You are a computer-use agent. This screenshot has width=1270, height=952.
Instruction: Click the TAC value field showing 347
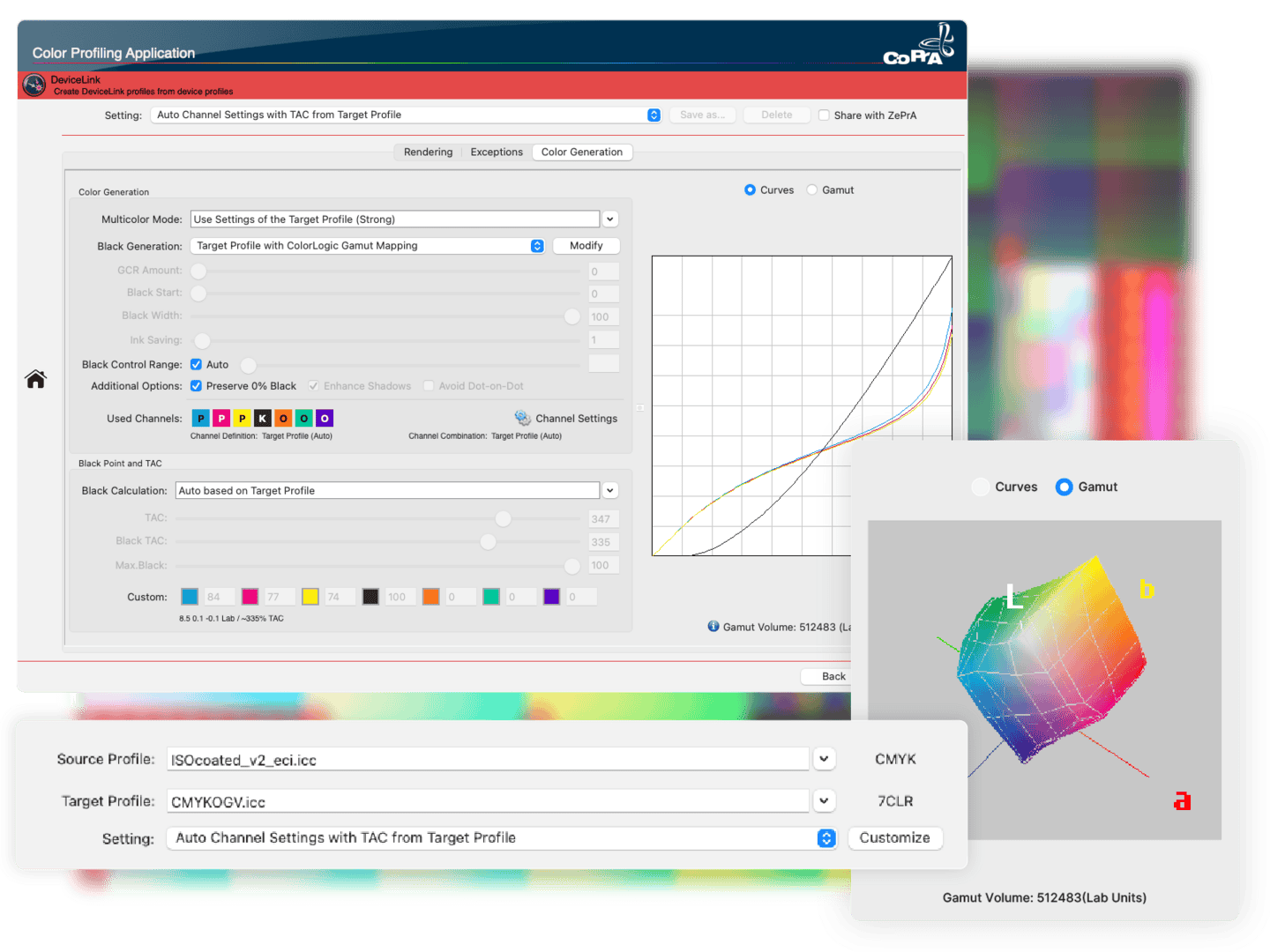pos(604,519)
